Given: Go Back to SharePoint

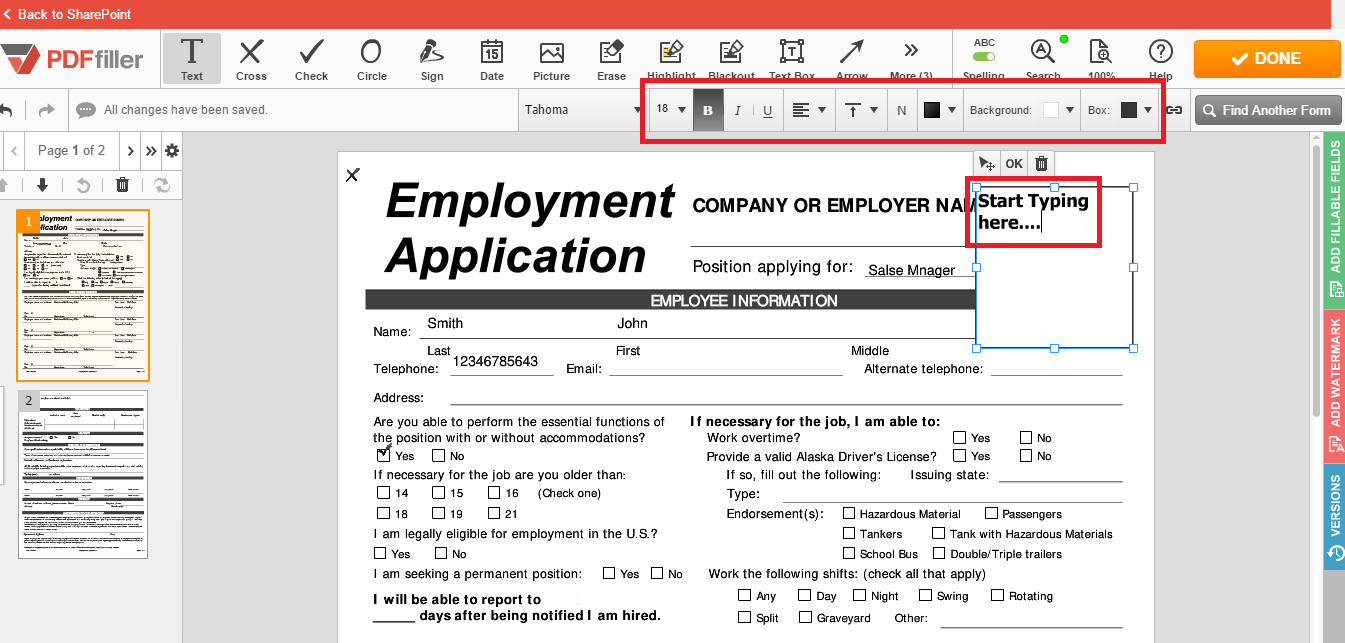Looking at the screenshot, I should (x=67, y=14).
